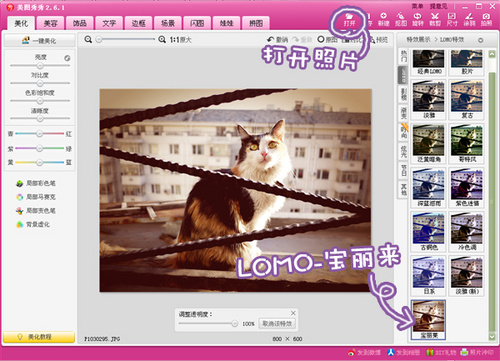Select the 渐变 effects category tab
The width and height of the screenshot is (500, 361).
pyautogui.click(x=403, y=113)
